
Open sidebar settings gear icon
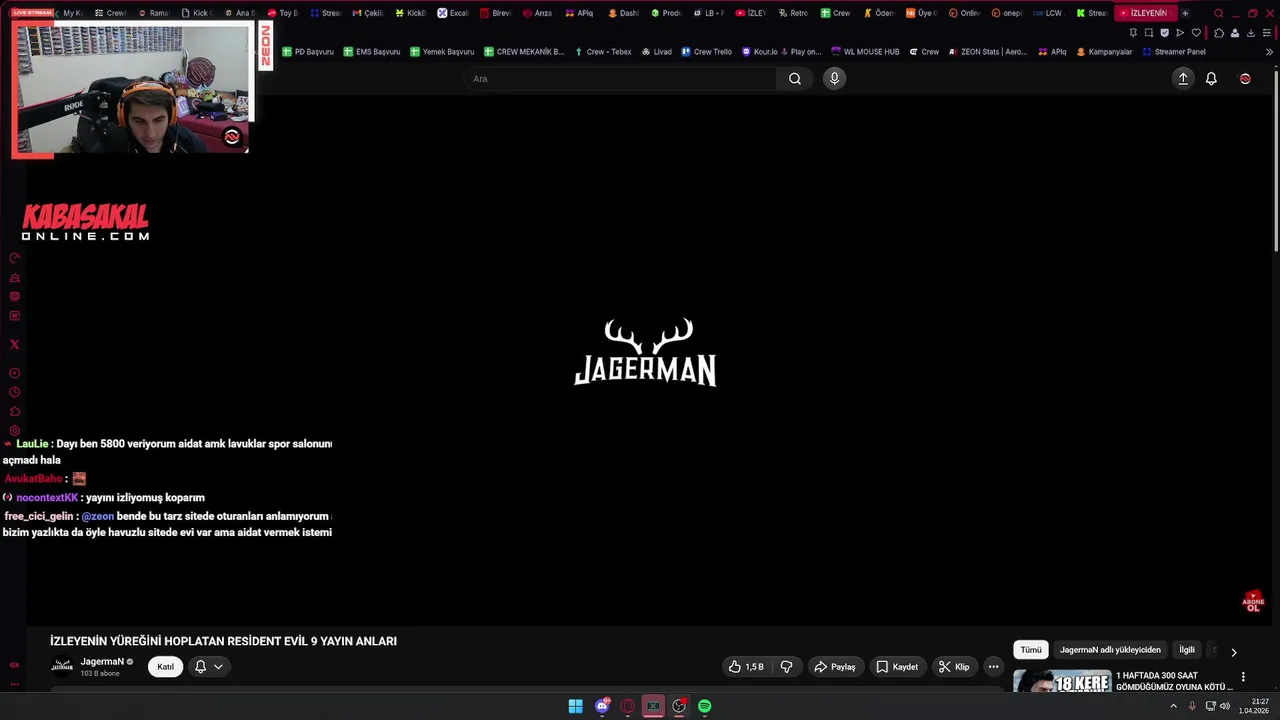pos(14,430)
